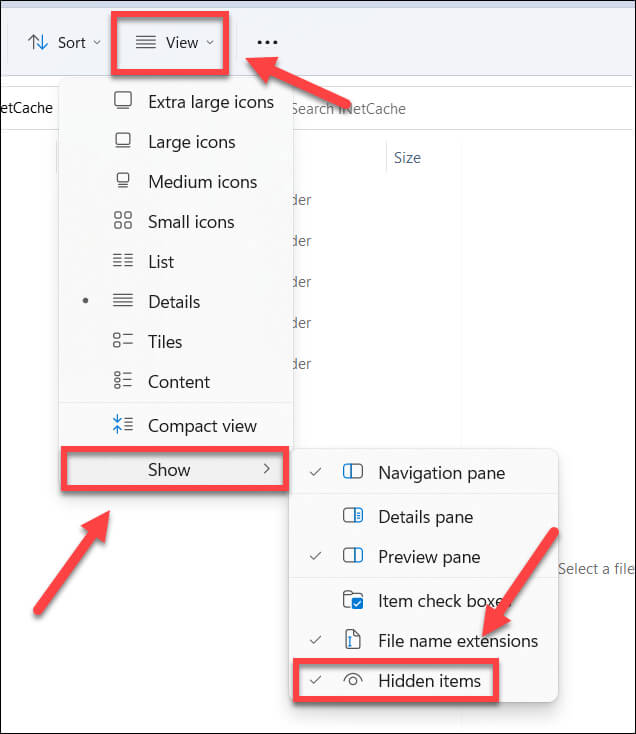Select Small icons layout
The image size is (636, 734).
pyautogui.click(x=190, y=222)
